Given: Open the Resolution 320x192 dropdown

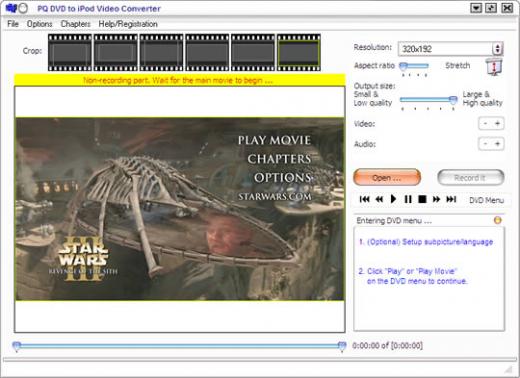Looking at the screenshot, I should tap(450, 49).
